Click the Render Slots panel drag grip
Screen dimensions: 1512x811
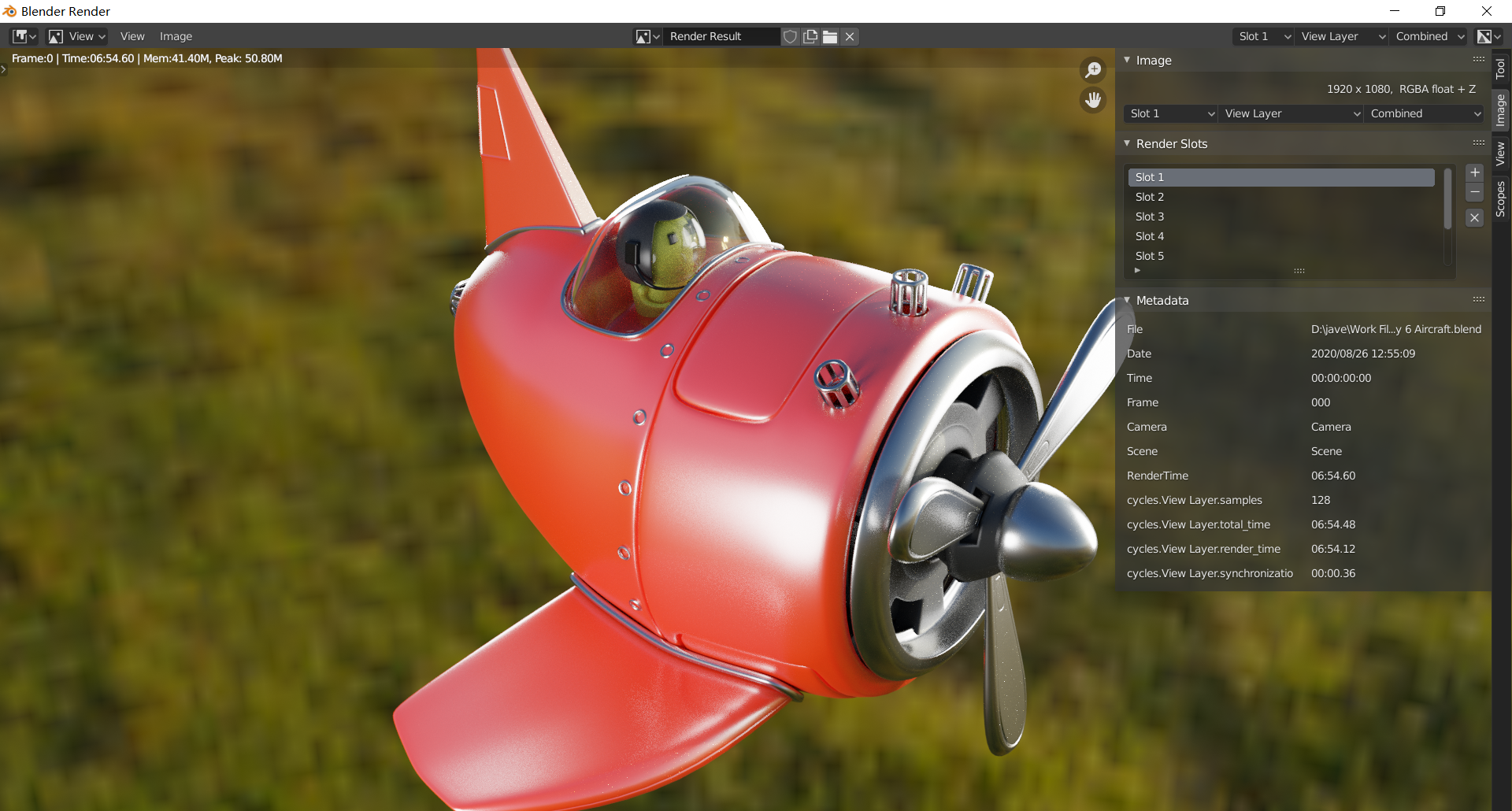click(1479, 143)
